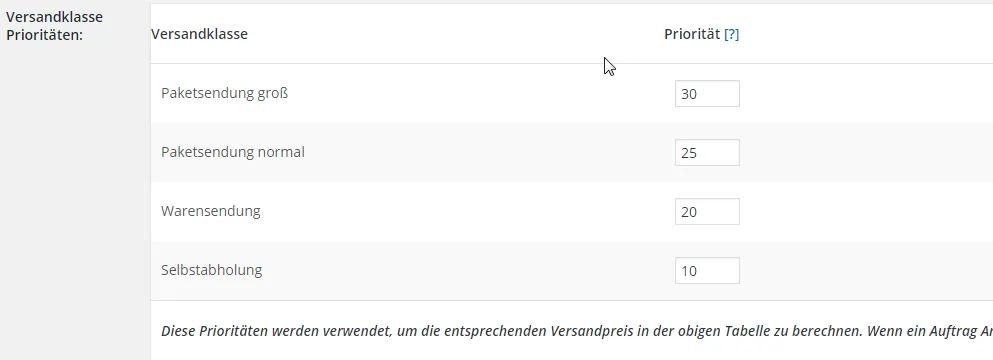Select the priority field for Paketsendung normal
This screenshot has width=993, height=360.
click(707, 153)
